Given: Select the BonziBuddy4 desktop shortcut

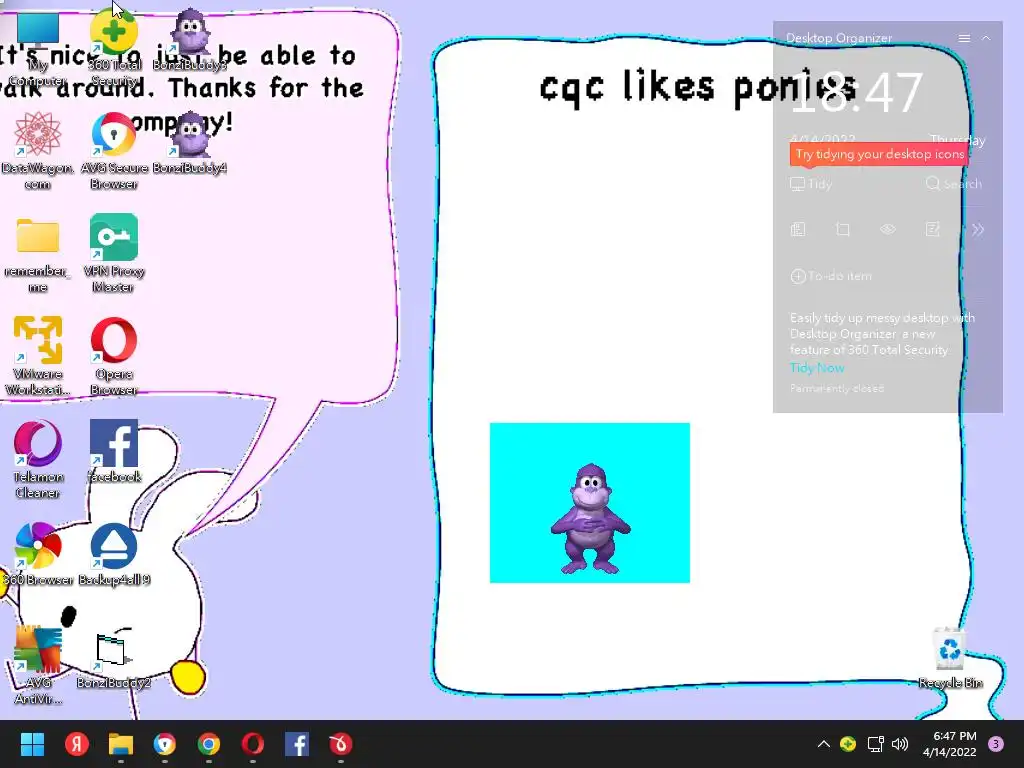Looking at the screenshot, I should (190, 142).
